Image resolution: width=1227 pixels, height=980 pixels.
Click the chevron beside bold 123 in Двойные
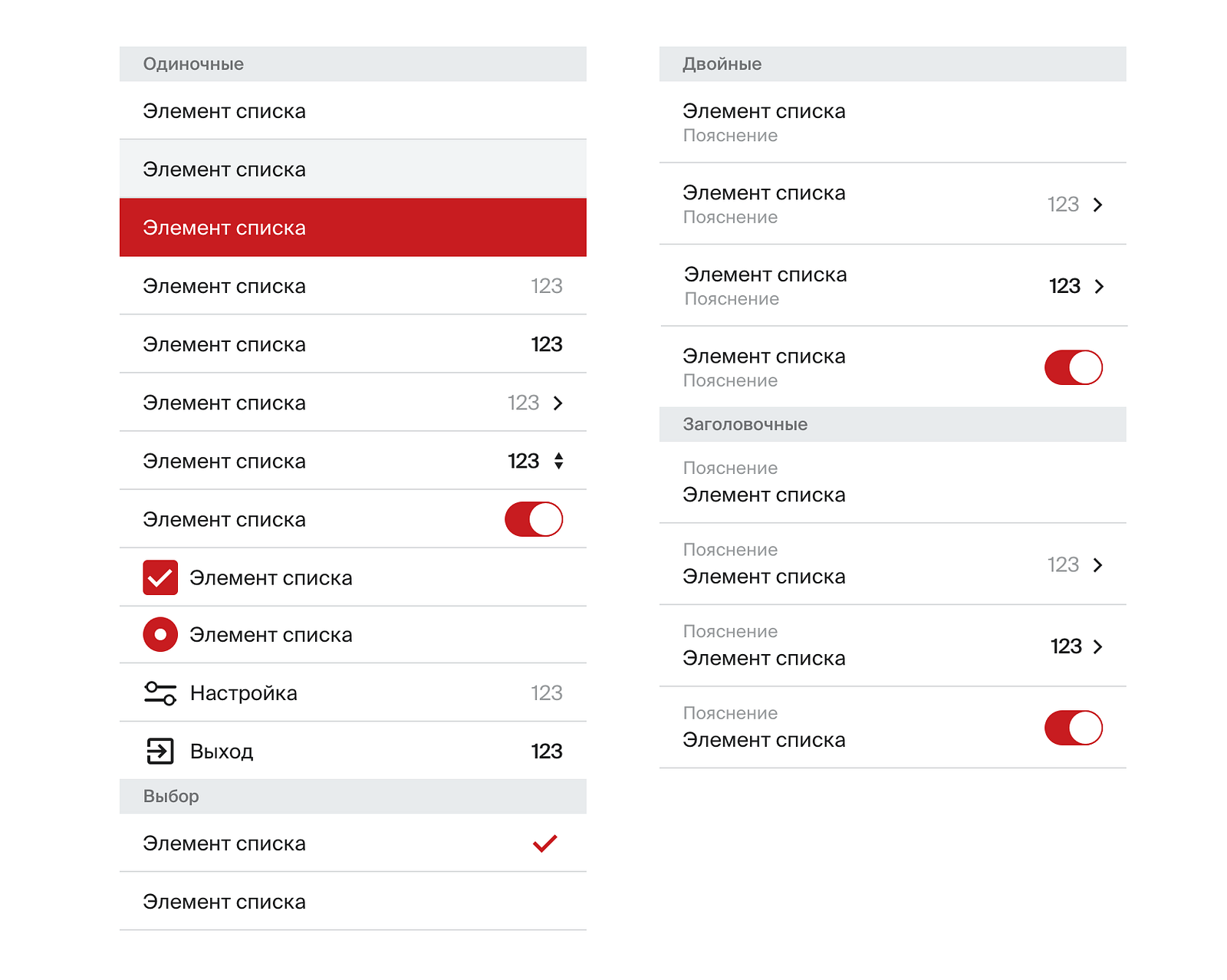click(1100, 286)
